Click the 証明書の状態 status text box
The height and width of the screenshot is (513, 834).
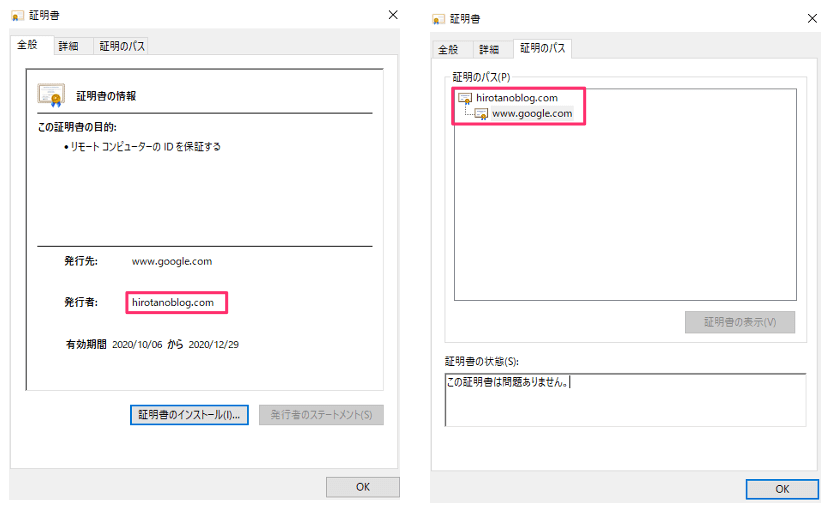click(626, 400)
